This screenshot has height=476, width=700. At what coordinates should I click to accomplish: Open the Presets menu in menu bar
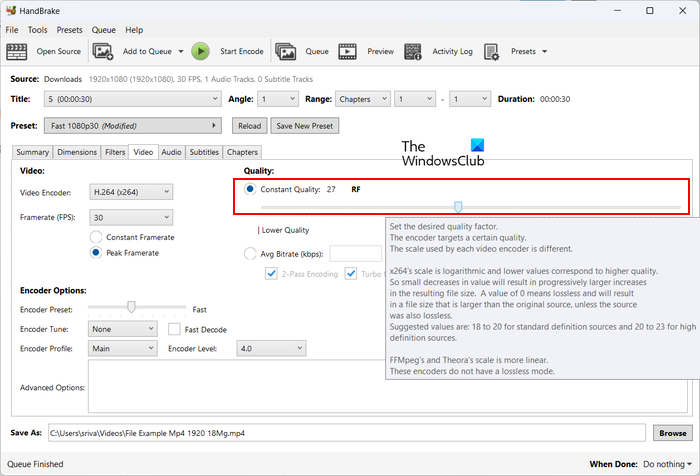click(x=70, y=30)
